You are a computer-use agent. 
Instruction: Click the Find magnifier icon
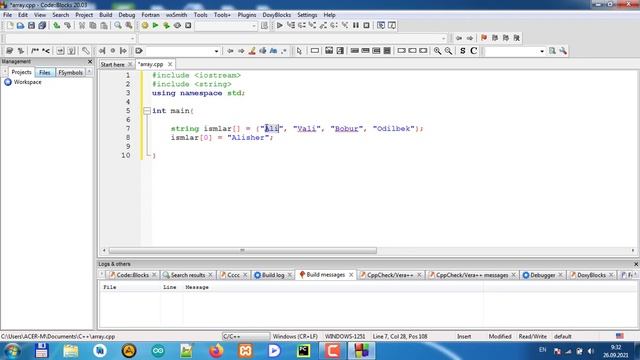[x=118, y=25]
